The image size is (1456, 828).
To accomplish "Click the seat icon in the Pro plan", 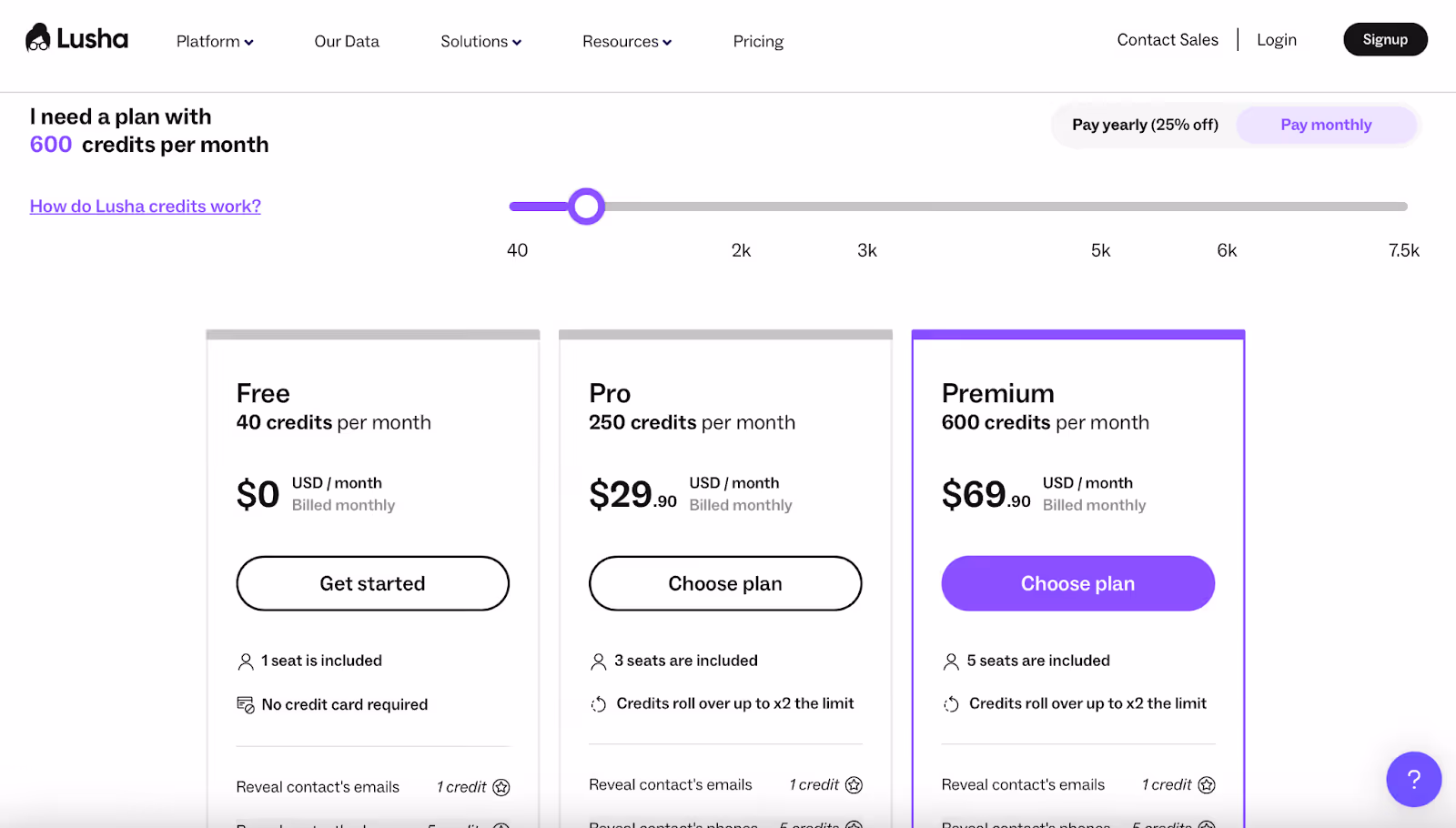I will coord(598,661).
